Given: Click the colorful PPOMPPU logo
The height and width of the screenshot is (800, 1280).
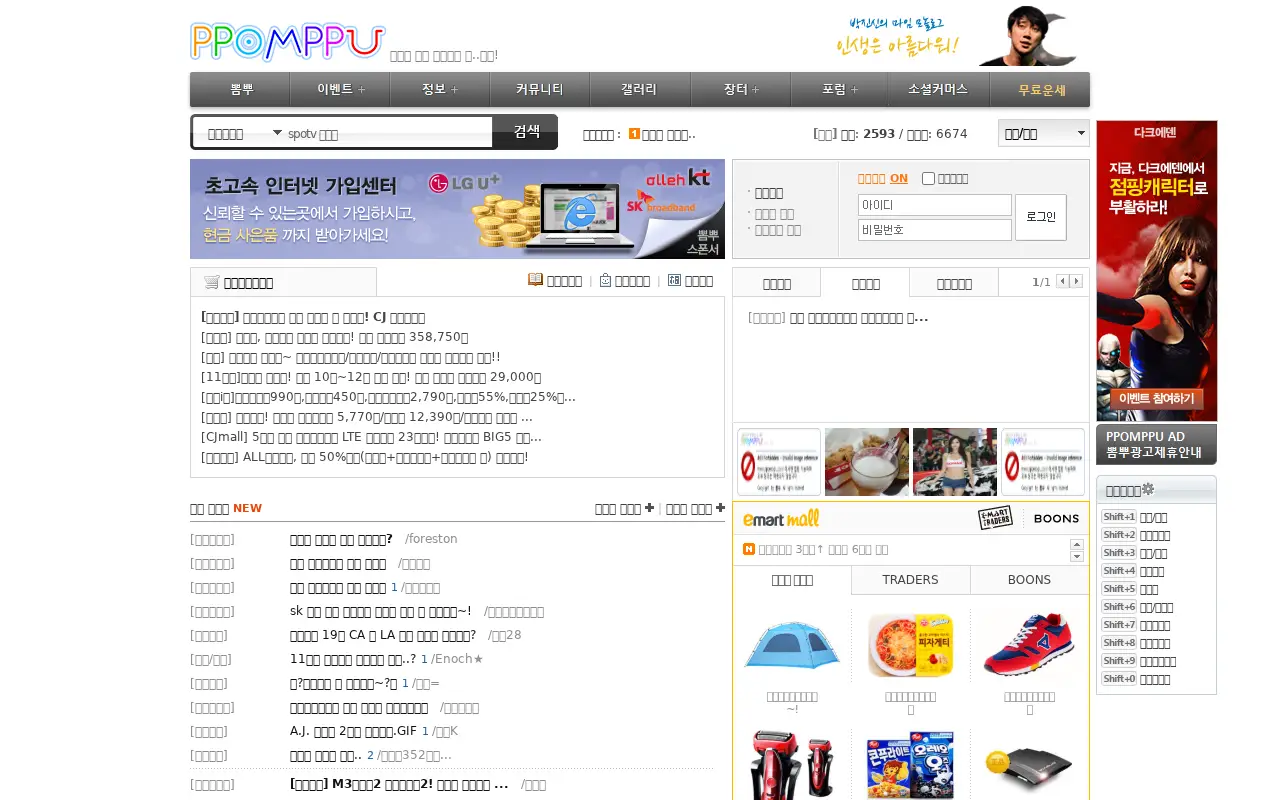Looking at the screenshot, I should tap(288, 42).
